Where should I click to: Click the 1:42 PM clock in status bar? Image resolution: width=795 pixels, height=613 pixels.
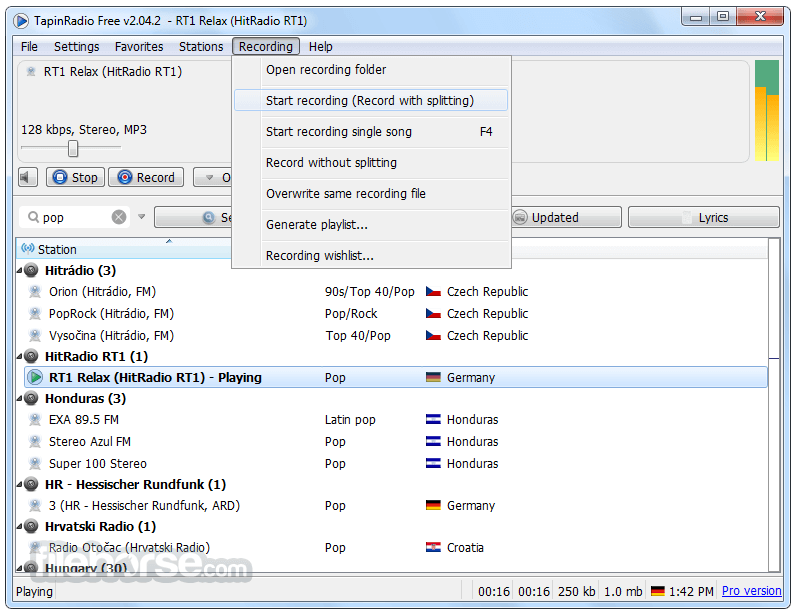pos(691,591)
